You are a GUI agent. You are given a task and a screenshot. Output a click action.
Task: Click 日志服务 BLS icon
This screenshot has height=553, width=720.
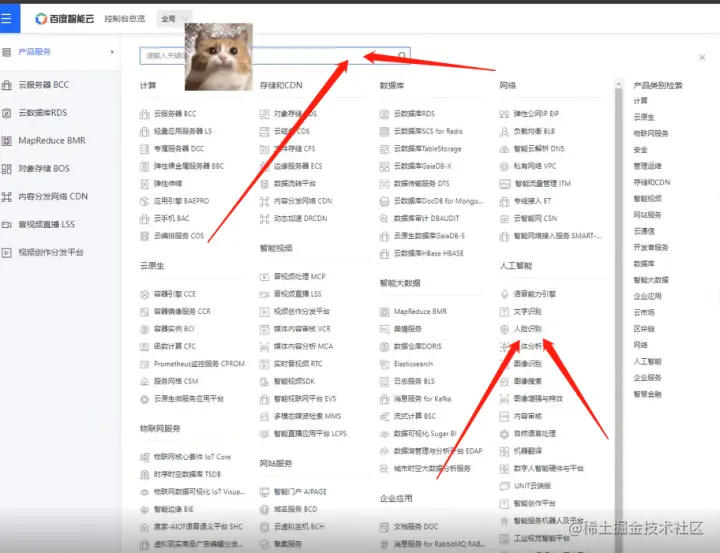point(384,382)
